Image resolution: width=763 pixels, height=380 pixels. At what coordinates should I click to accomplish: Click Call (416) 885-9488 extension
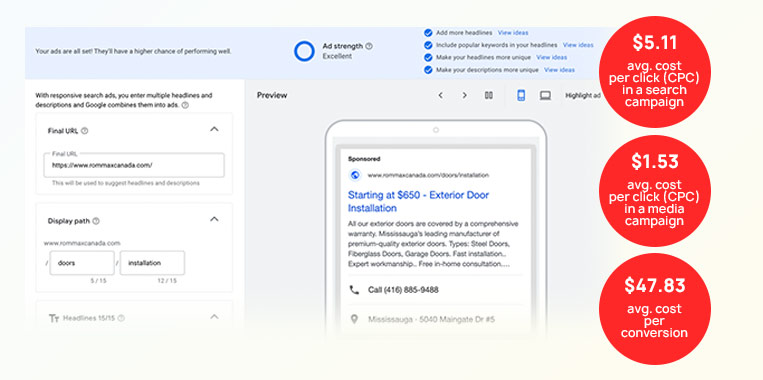(x=403, y=290)
